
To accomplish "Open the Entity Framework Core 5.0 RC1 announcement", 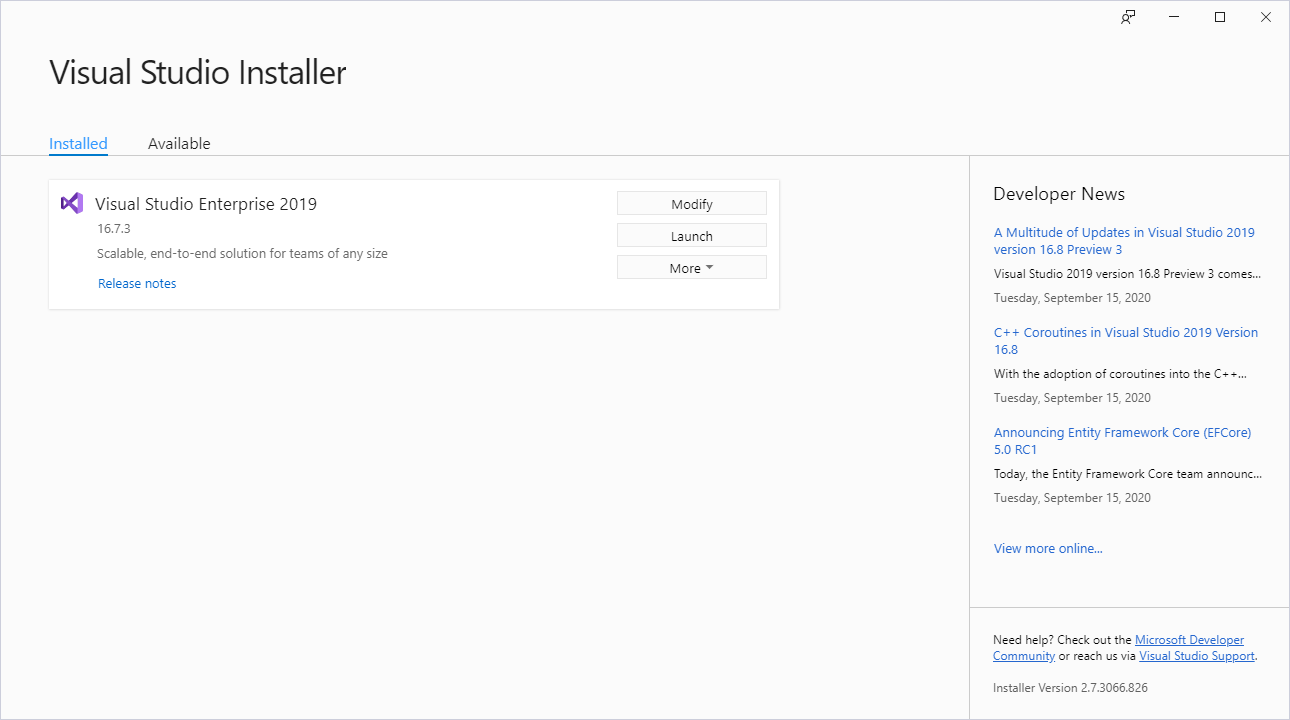I will coord(1122,440).
